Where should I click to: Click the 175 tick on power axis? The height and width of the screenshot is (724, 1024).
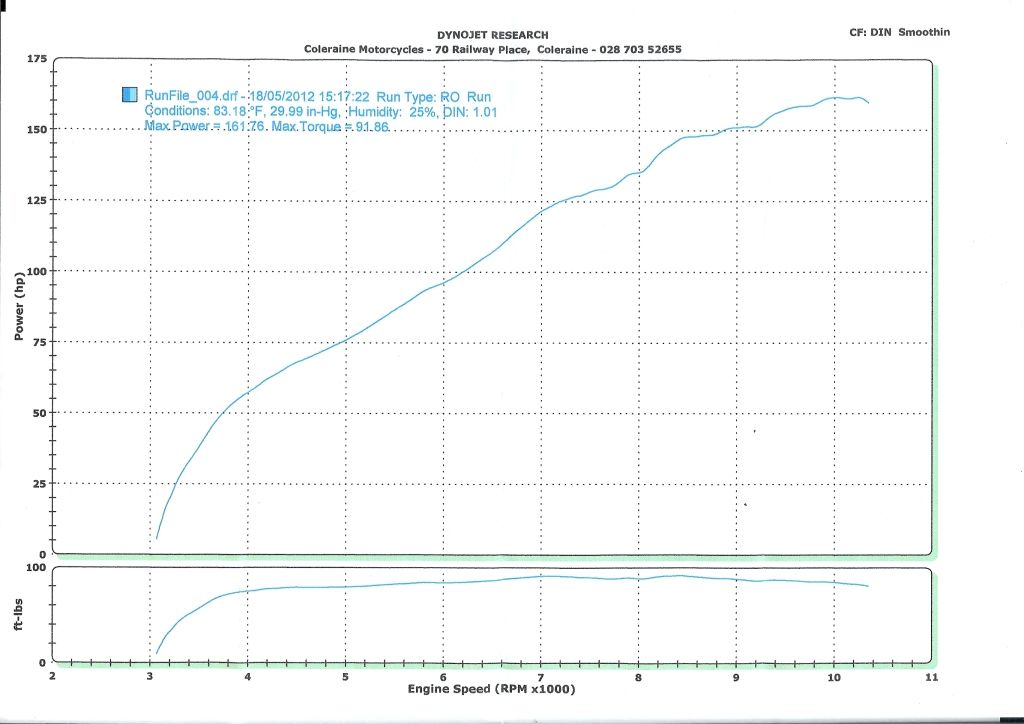[35, 60]
